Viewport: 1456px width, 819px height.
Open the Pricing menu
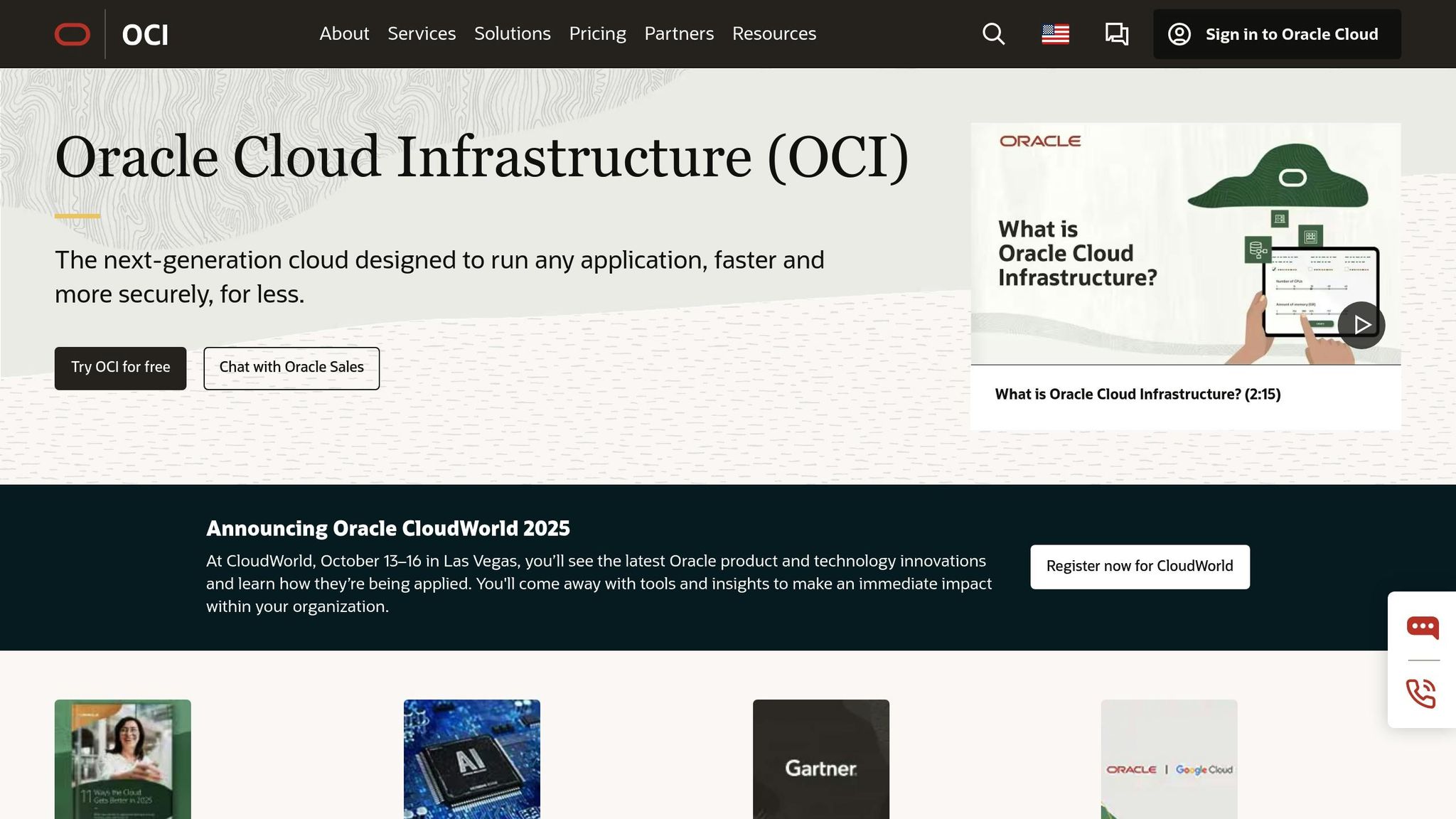(x=597, y=33)
